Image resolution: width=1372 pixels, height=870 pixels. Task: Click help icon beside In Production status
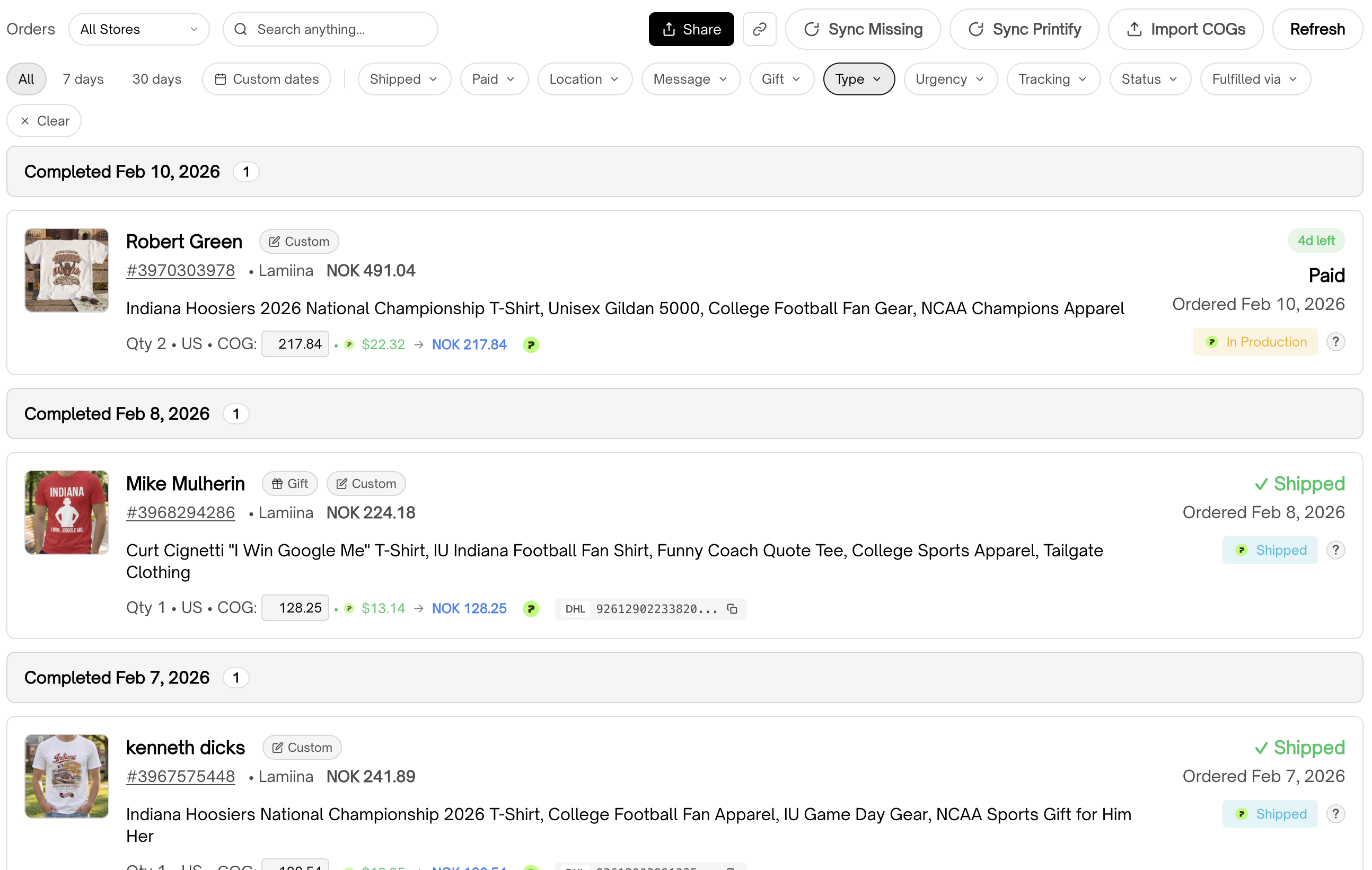coord(1335,342)
